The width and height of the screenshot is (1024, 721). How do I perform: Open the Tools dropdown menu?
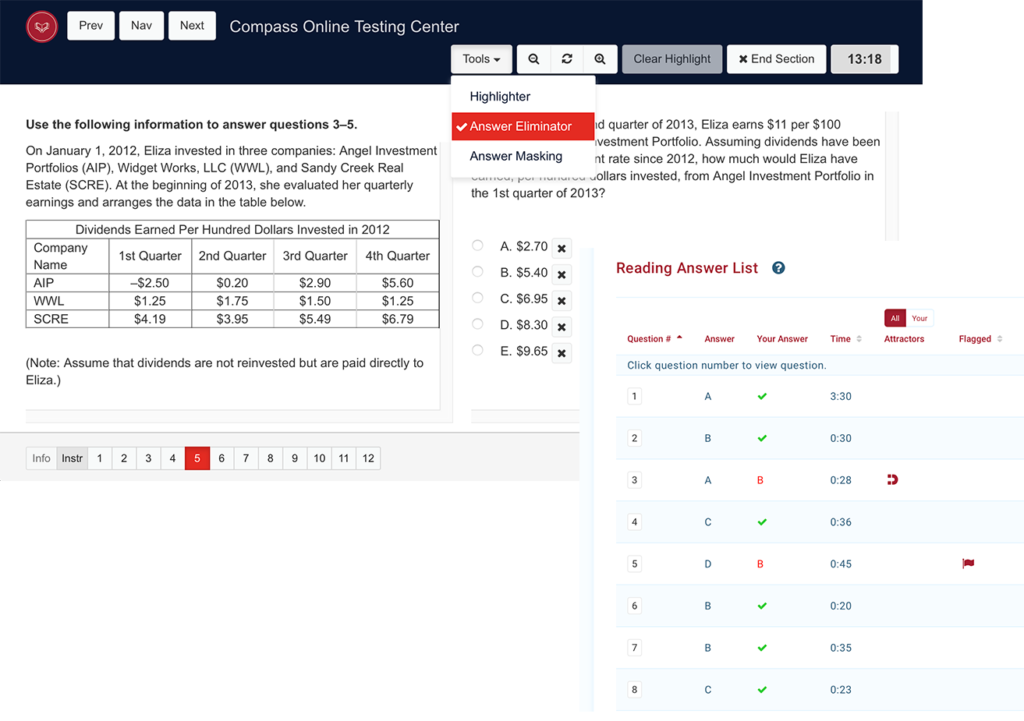481,59
